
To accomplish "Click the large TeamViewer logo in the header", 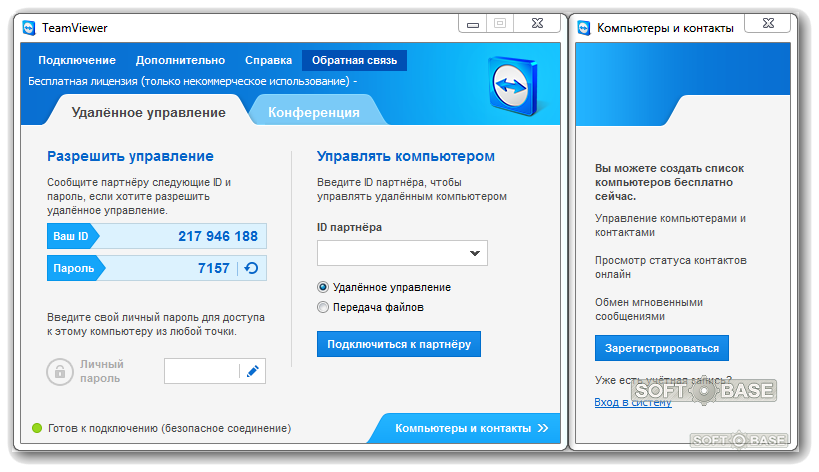I will (514, 86).
